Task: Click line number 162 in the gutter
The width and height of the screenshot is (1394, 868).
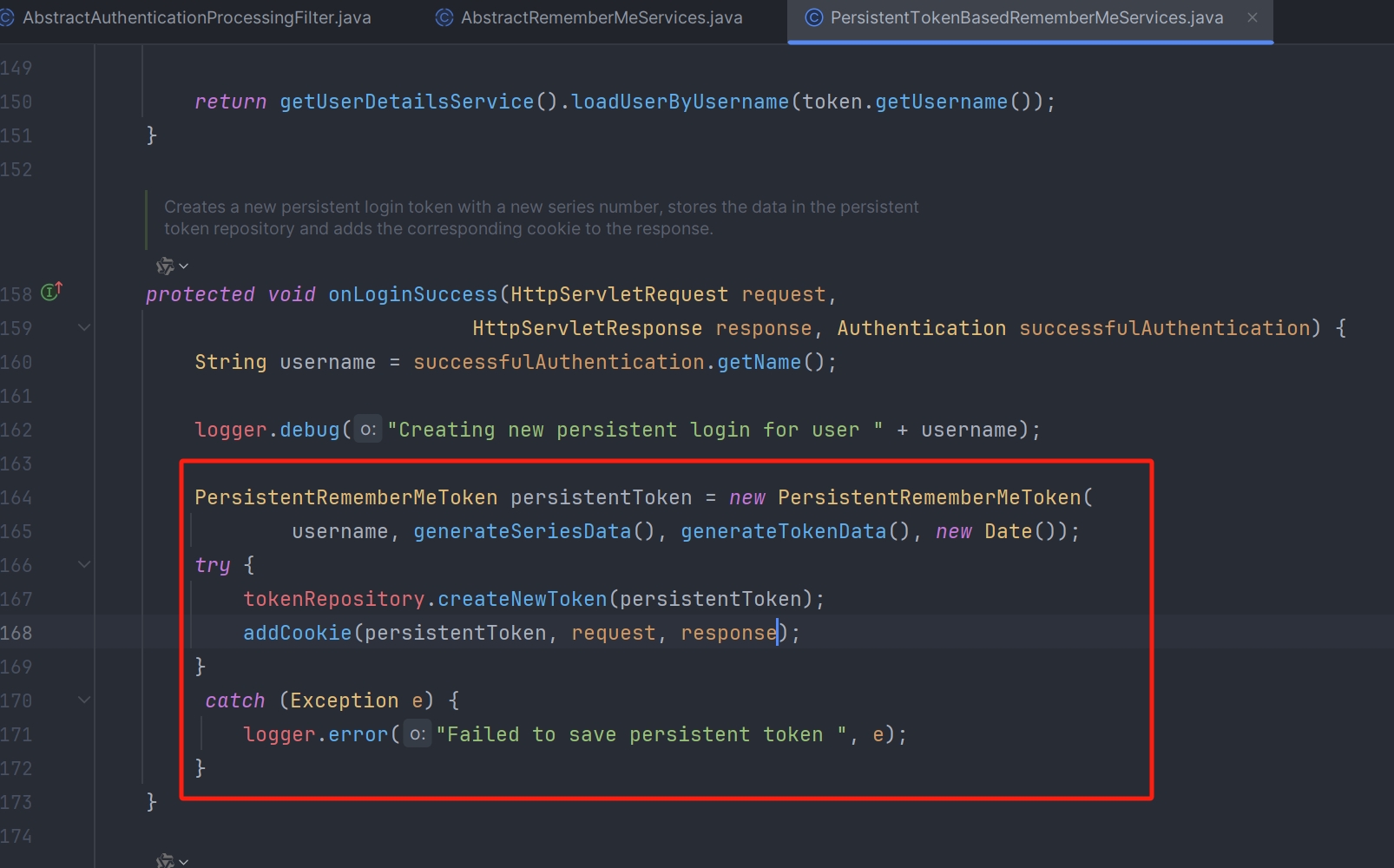Action: (x=16, y=430)
